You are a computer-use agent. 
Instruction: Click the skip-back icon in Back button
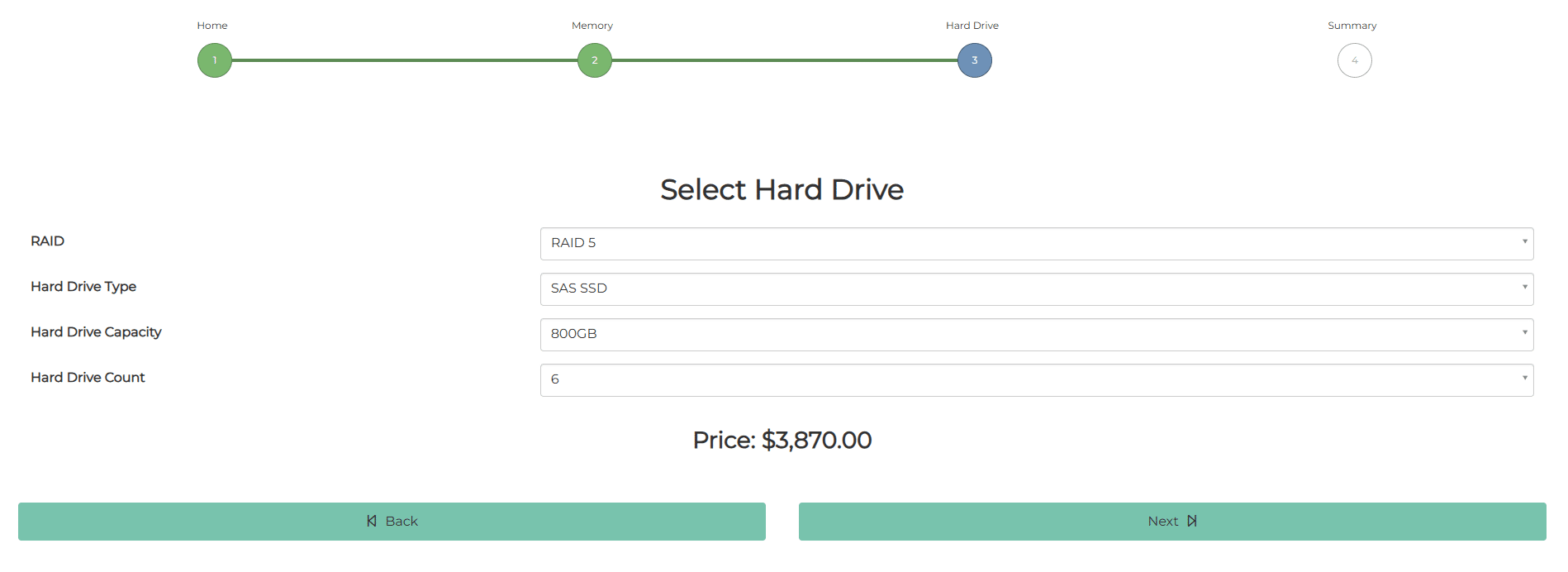372,521
